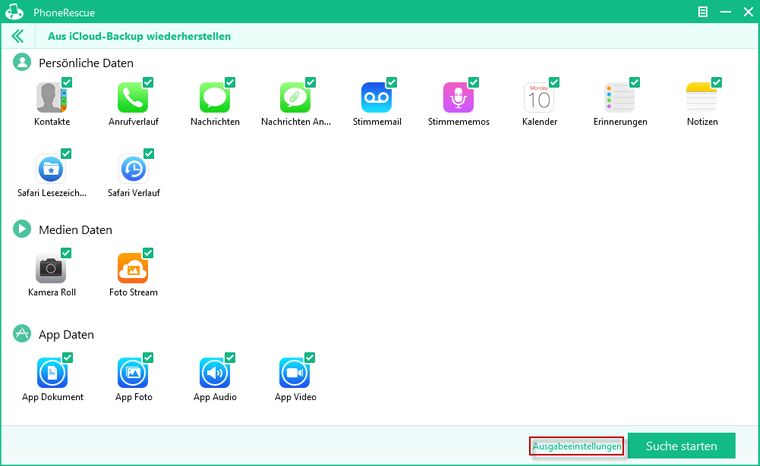This screenshot has height=466, width=760.
Task: Toggle the App Audio checkbox
Action: (230, 358)
